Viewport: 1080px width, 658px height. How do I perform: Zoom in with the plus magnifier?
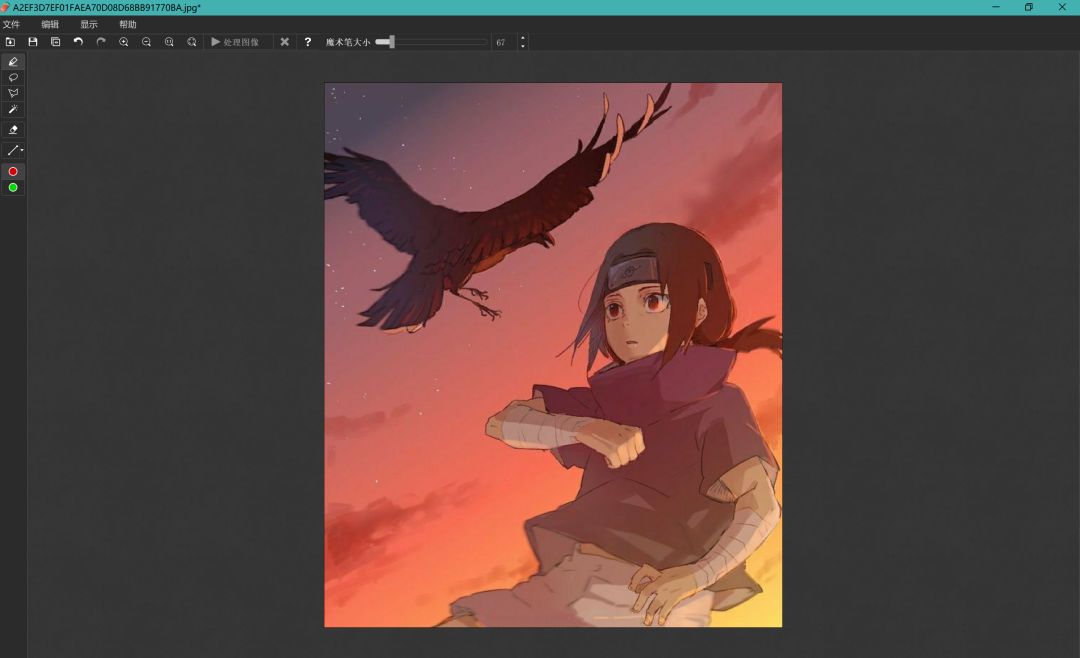[x=124, y=42]
